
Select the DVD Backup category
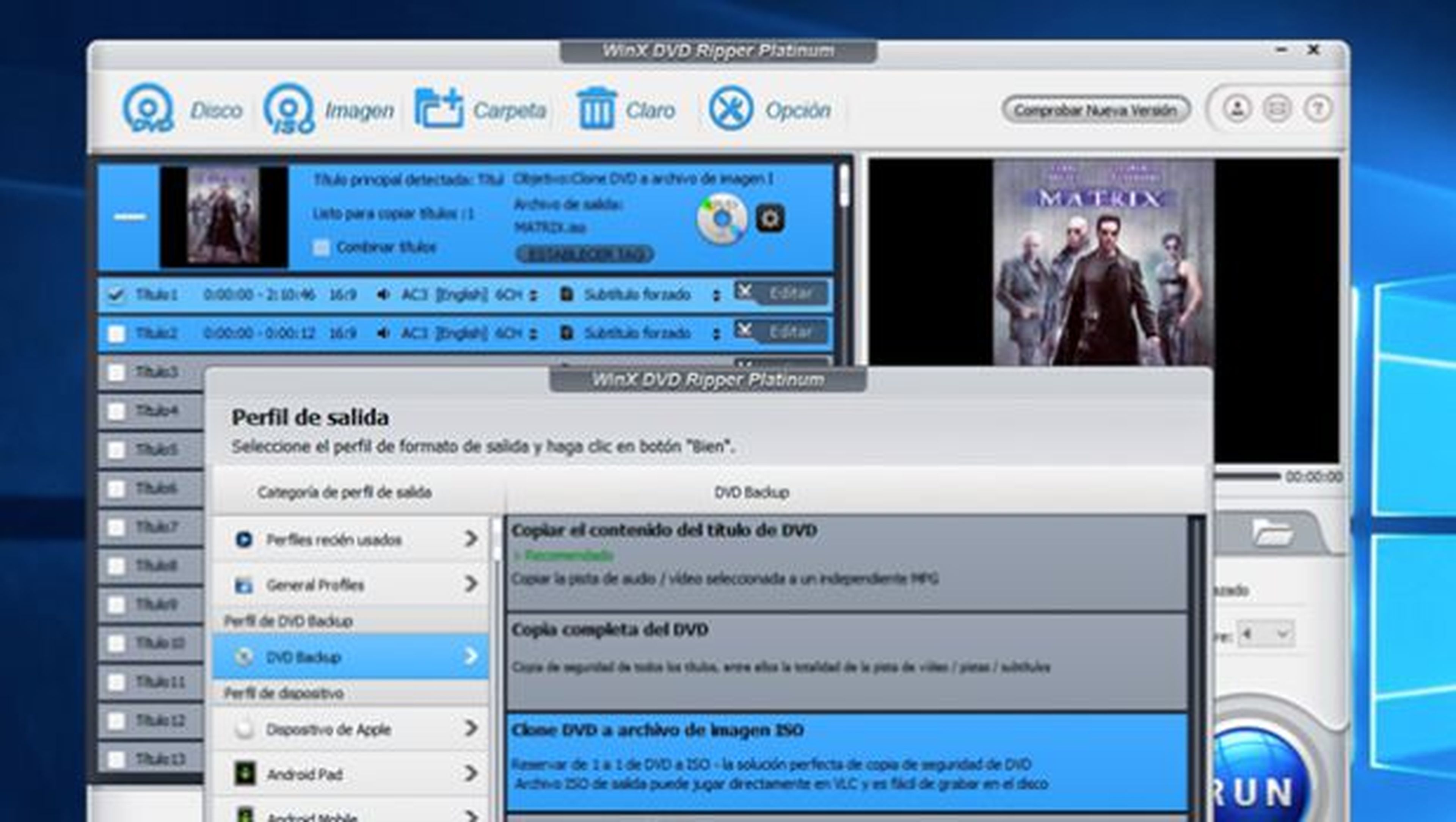[350, 656]
